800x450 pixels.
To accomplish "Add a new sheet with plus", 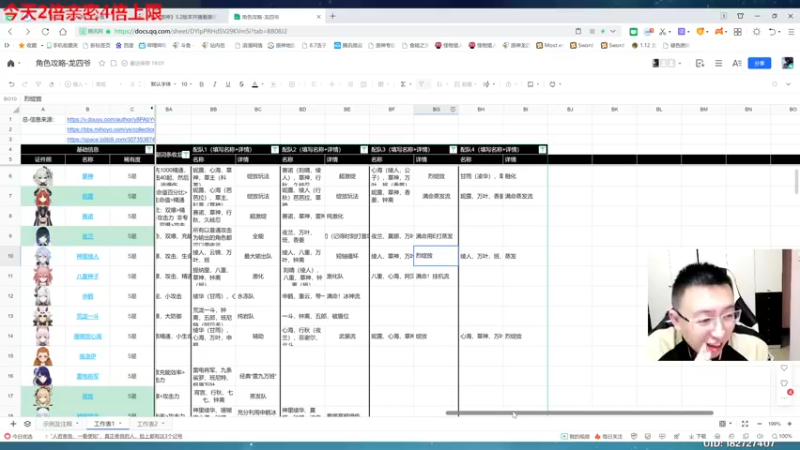I will pos(13,424).
